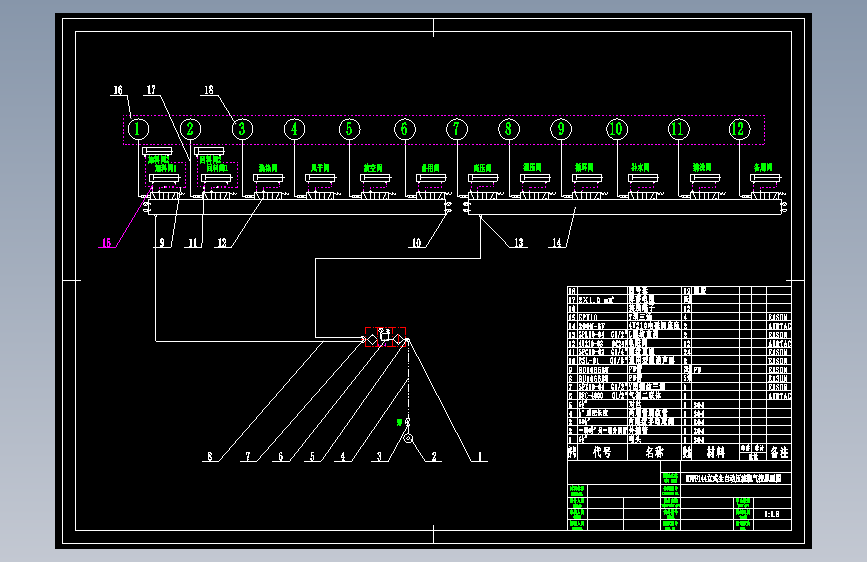
Task: Click the green 真空阀 valve label
Action: pyautogui.click(x=373, y=168)
